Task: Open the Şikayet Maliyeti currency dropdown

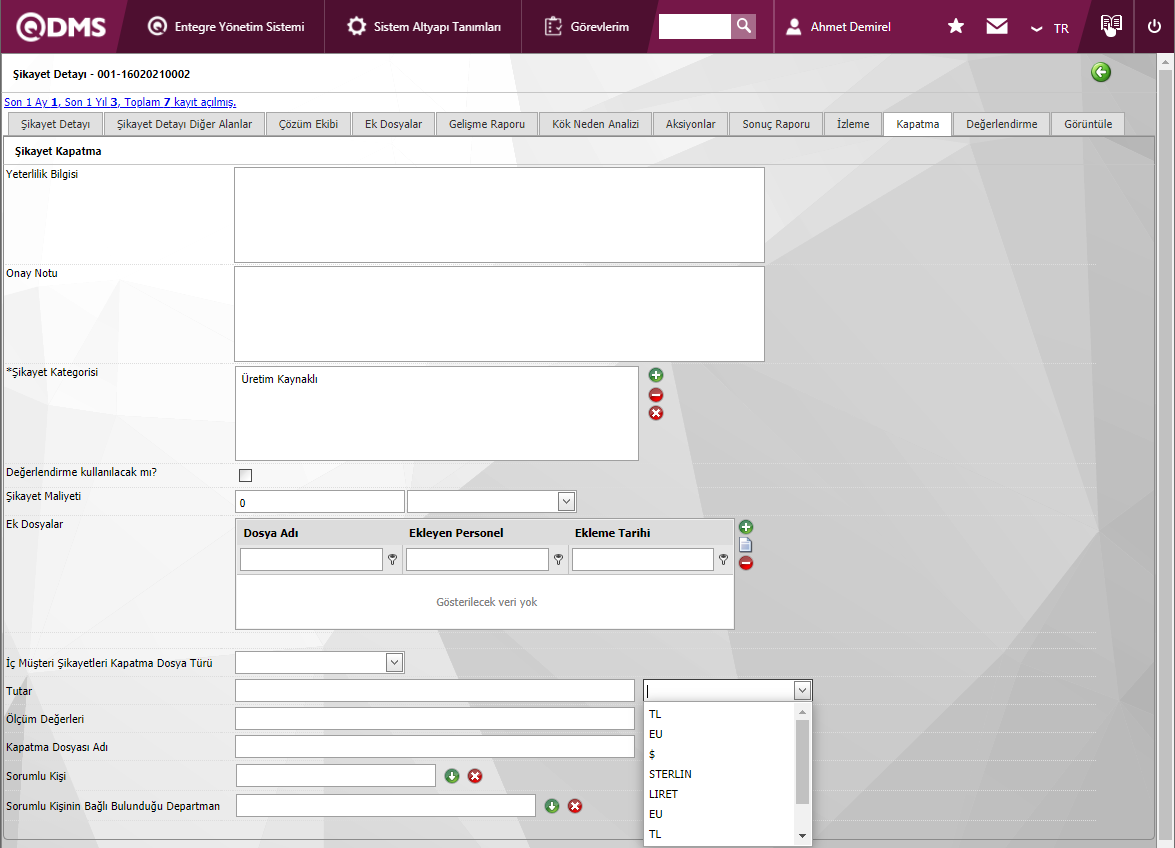Action: click(x=566, y=501)
